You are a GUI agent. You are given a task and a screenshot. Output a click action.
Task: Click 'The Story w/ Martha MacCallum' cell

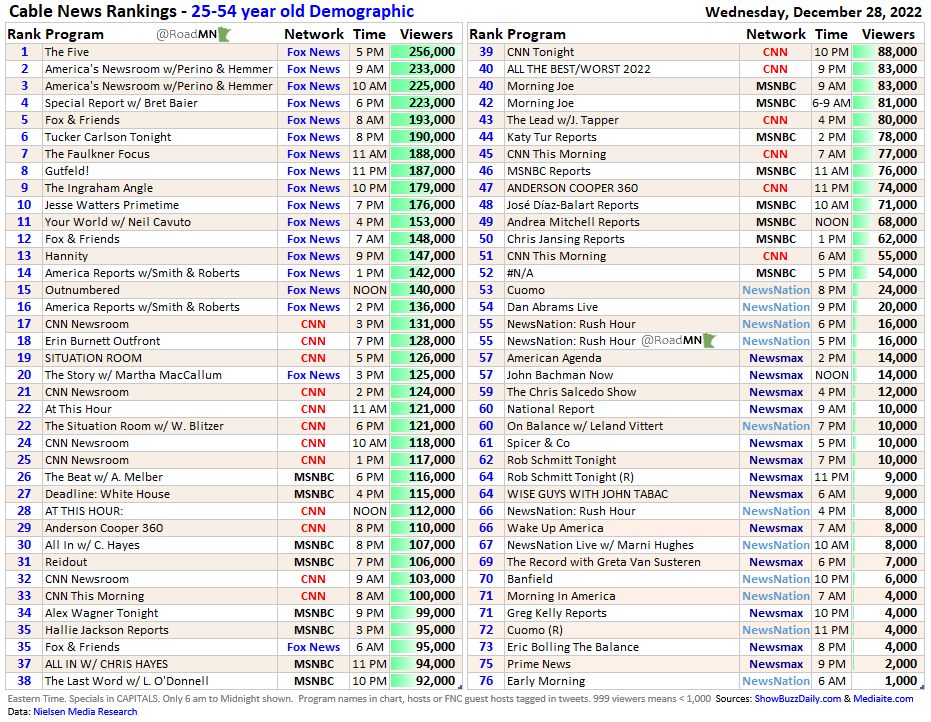click(x=160, y=375)
